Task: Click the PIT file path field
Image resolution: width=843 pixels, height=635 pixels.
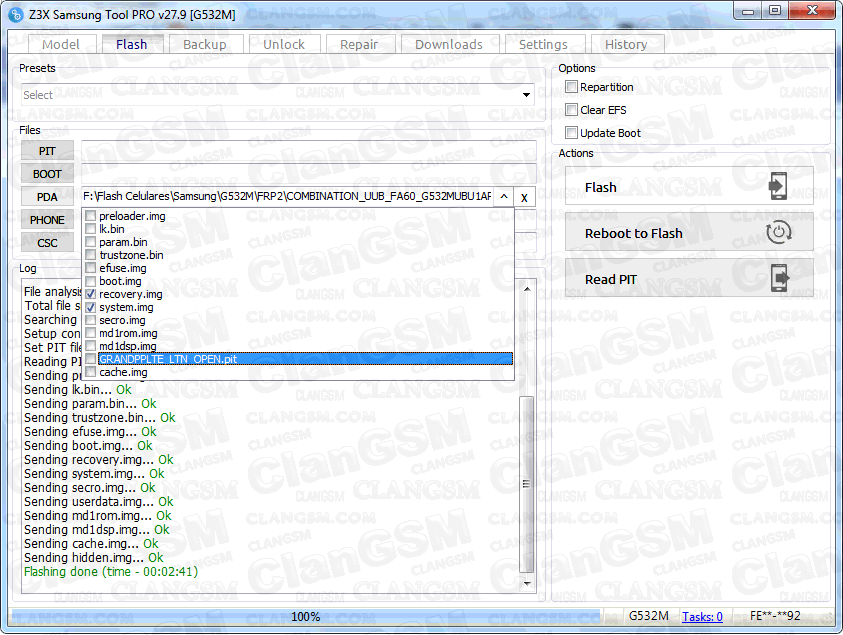Action: [309, 151]
